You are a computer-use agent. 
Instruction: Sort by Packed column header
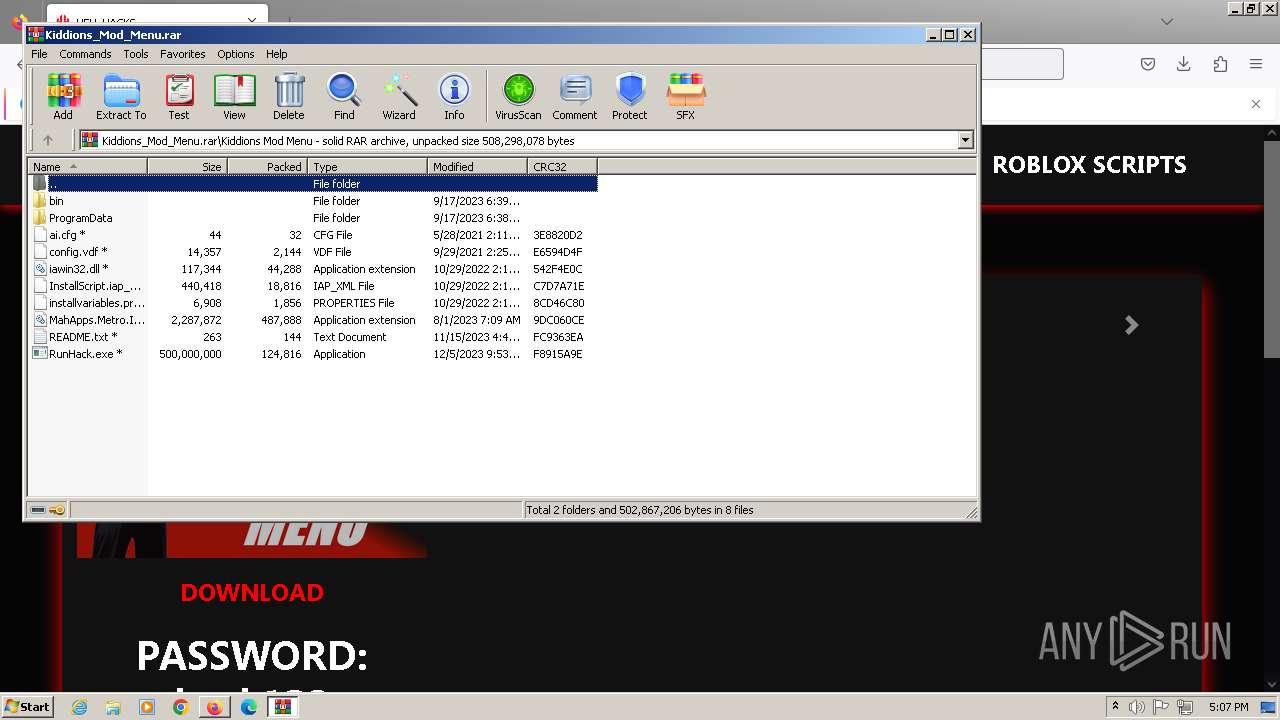tap(267, 167)
